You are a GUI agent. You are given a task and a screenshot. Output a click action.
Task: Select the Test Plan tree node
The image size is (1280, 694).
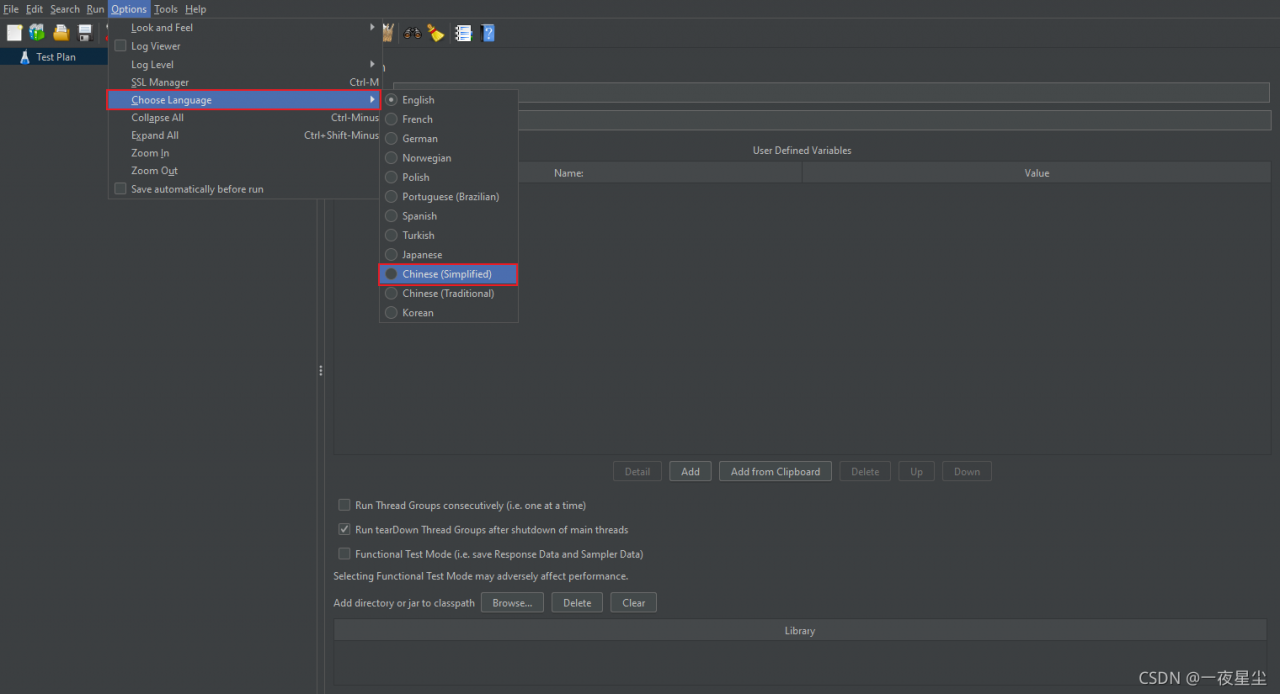pyautogui.click(x=56, y=57)
